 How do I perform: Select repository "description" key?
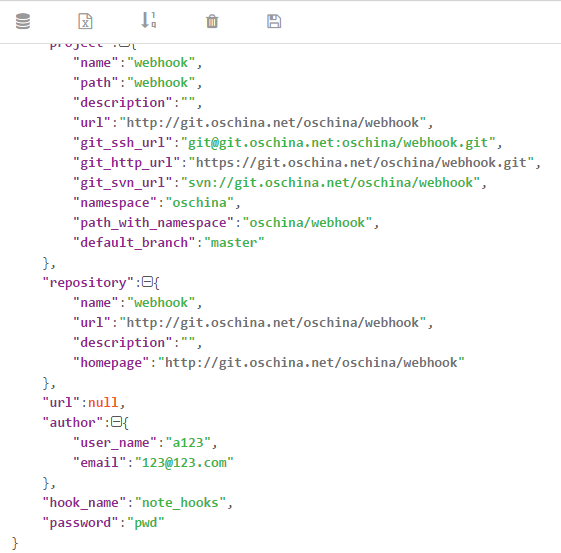click(122, 343)
